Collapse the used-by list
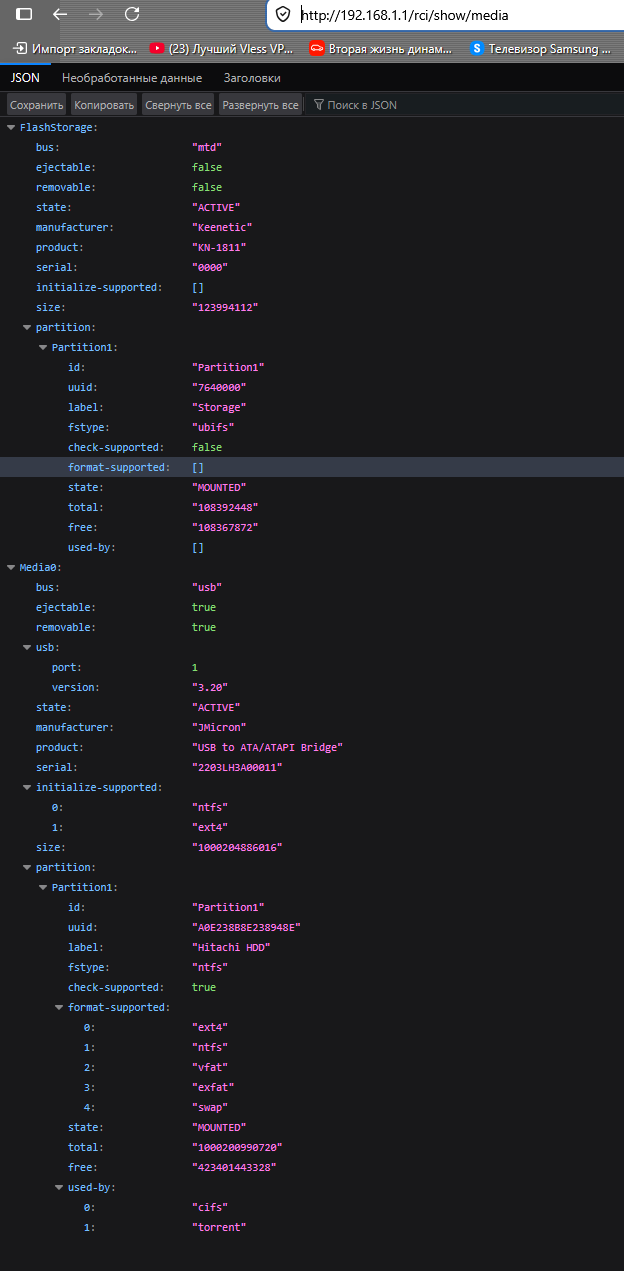The image size is (624, 1271). point(59,1188)
